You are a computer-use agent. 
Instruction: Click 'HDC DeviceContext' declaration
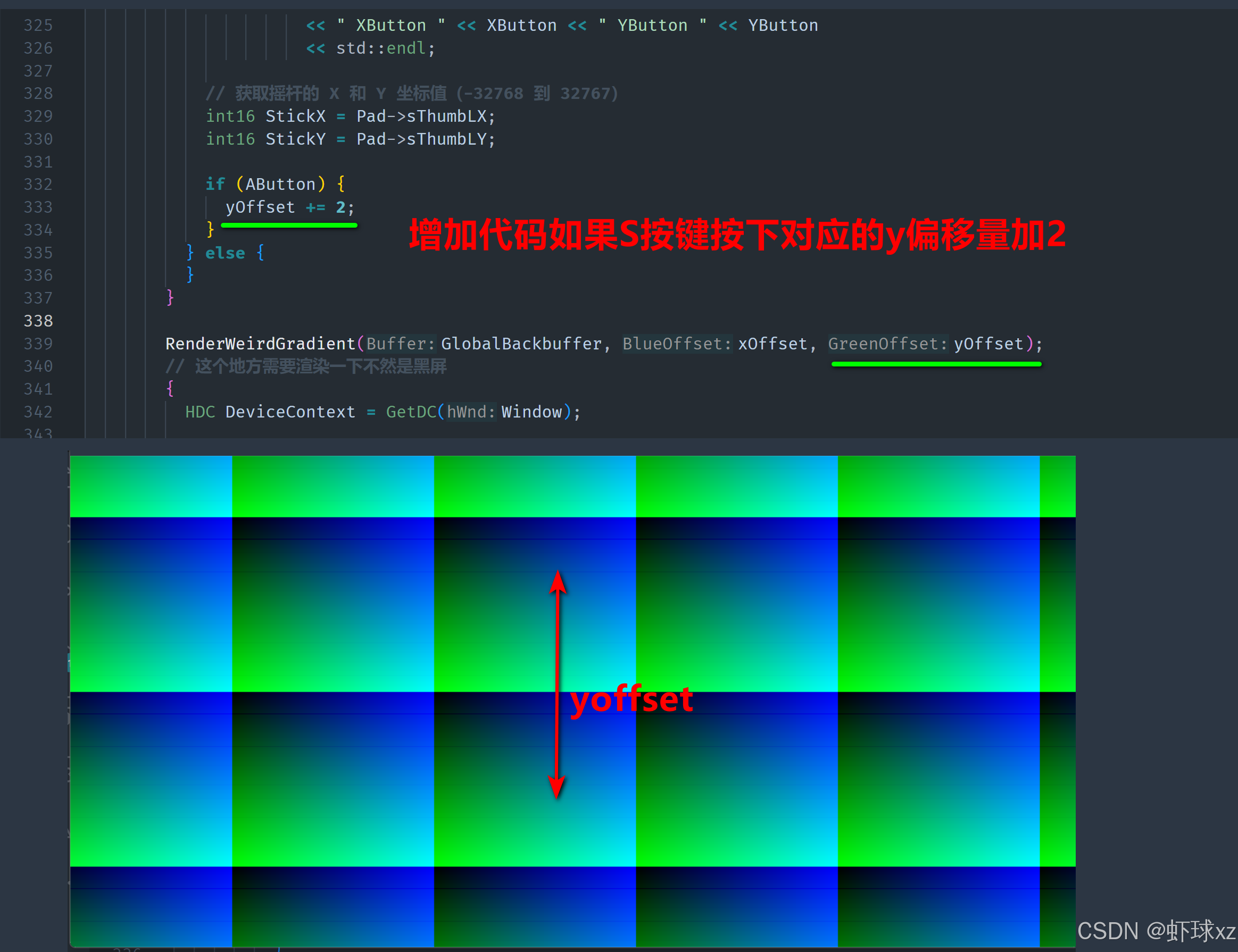tap(270, 412)
